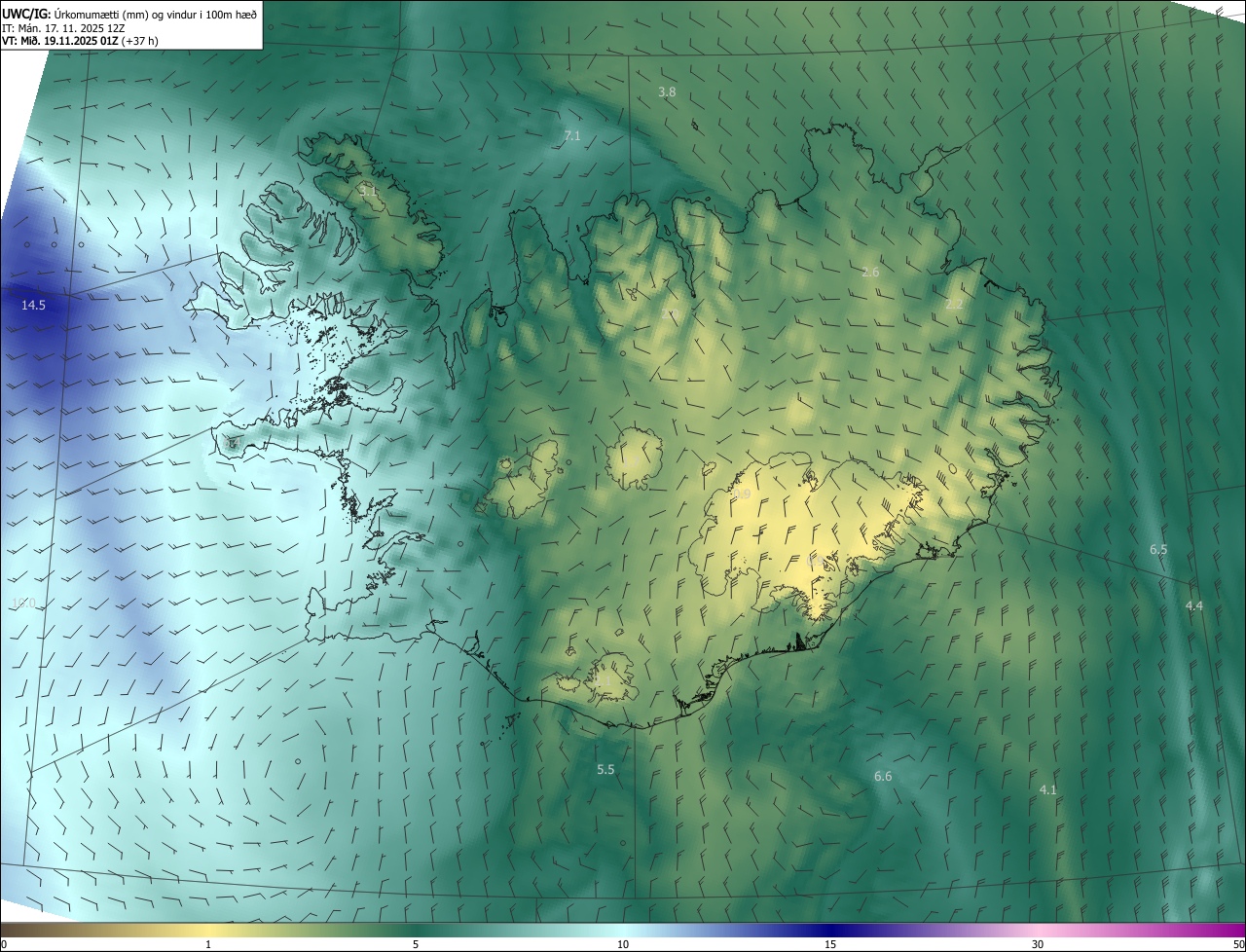Viewport: 1246px width, 952px height.
Task: Click the 4.4 value label on the map
Action: tap(1194, 606)
